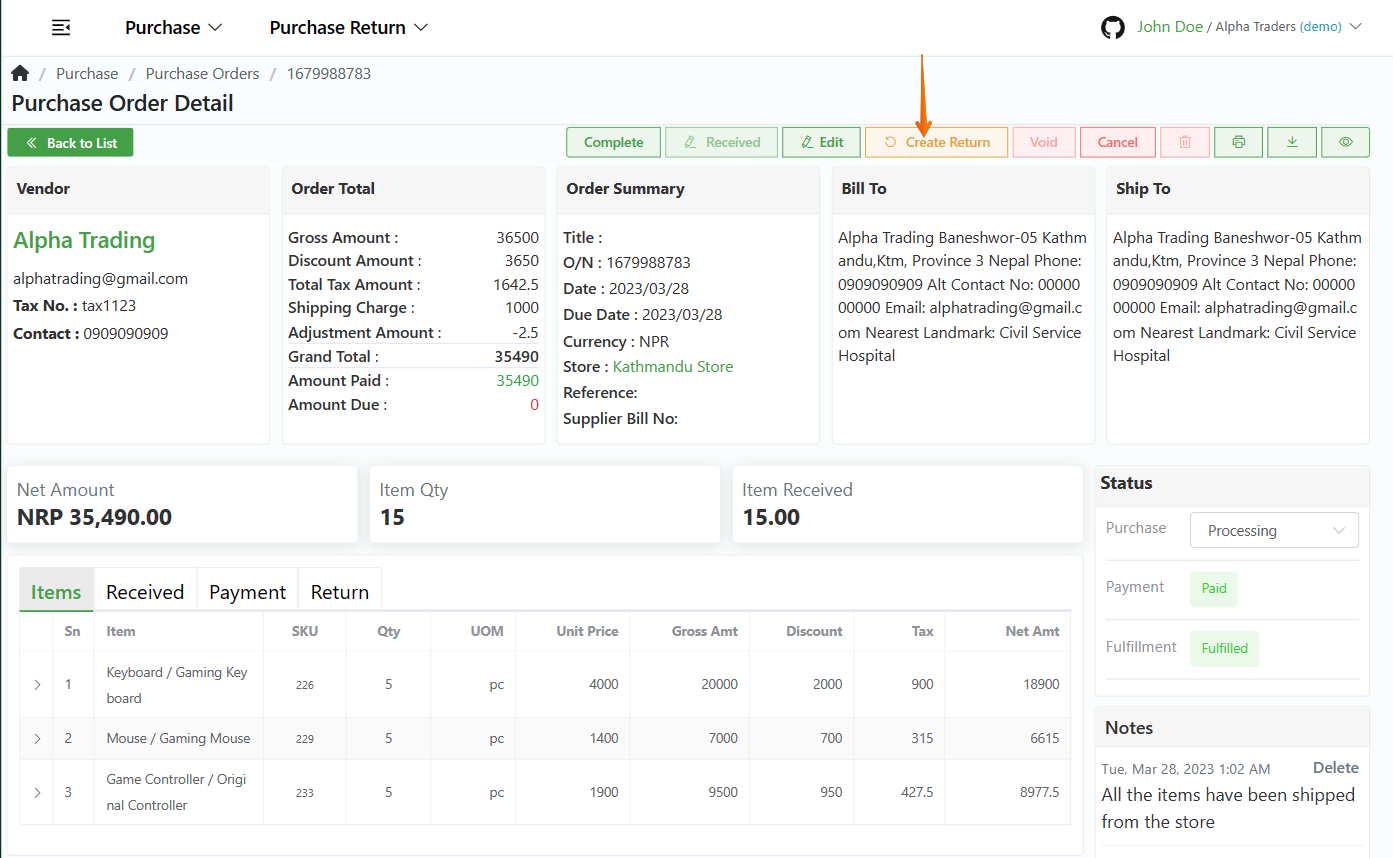Click the SKU column header
Viewport: 1393px width, 858px height.
point(305,631)
